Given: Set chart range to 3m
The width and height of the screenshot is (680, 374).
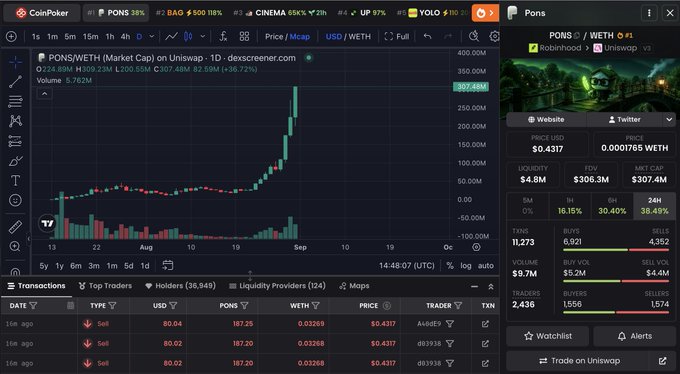Looking at the screenshot, I should tap(94, 266).
